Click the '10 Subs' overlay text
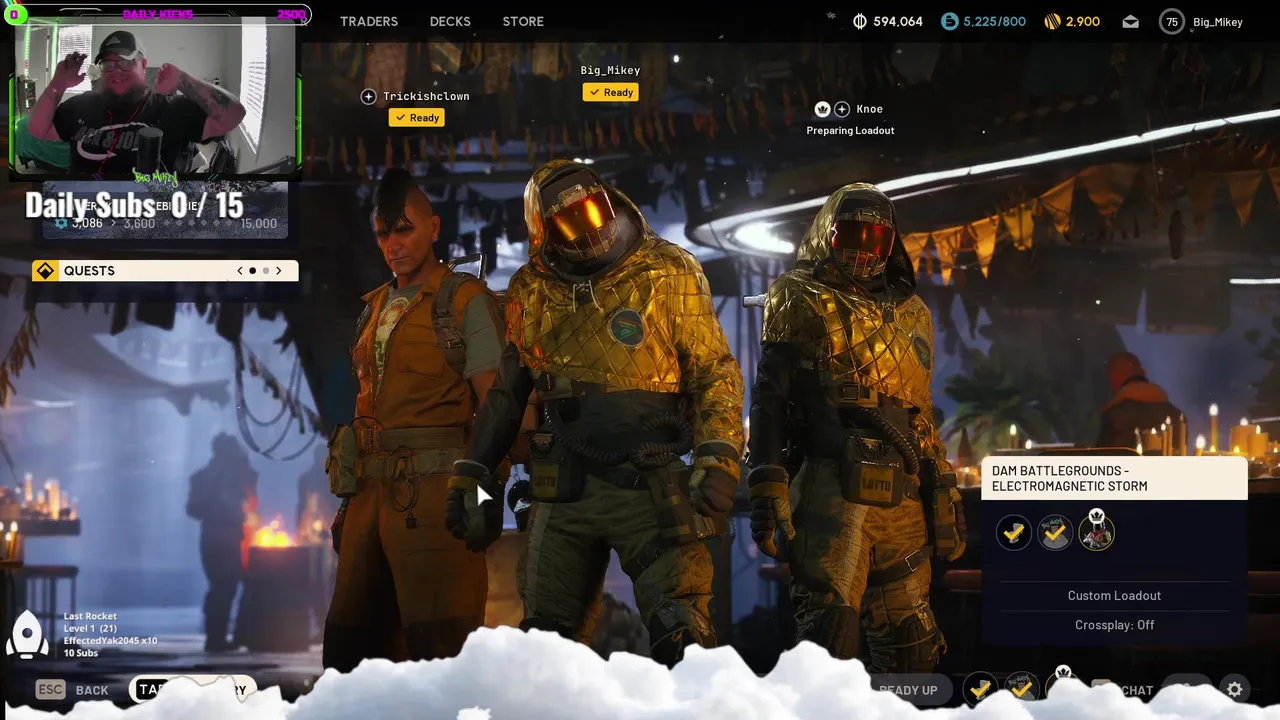The width and height of the screenshot is (1280, 720). (x=81, y=653)
